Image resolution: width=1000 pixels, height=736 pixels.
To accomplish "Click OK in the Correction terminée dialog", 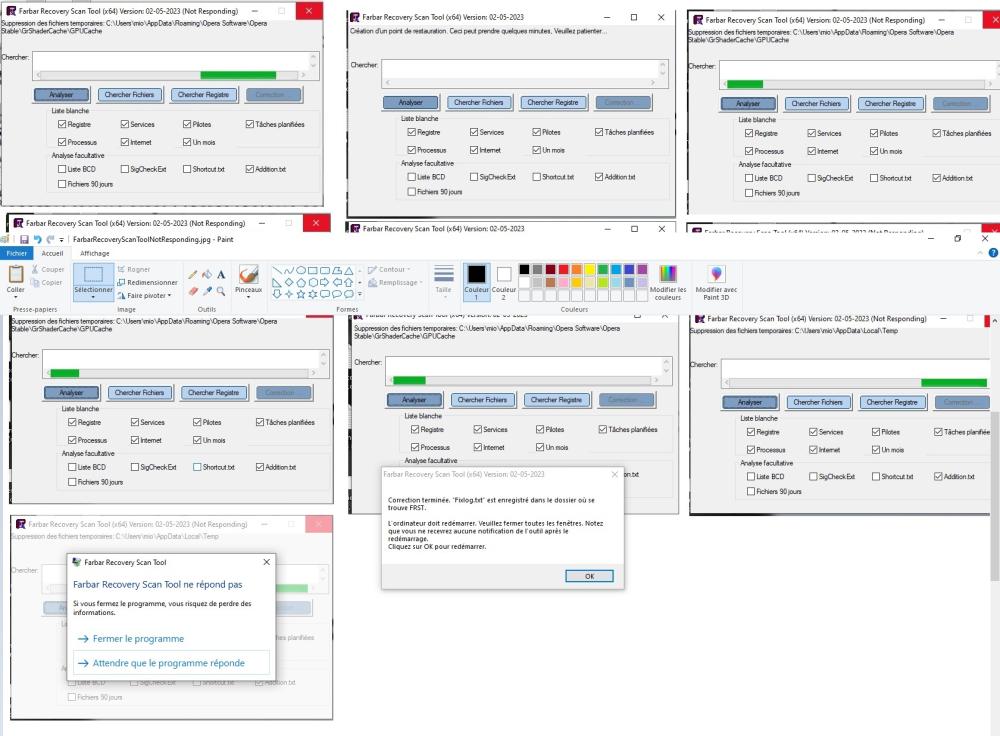I will point(589,576).
